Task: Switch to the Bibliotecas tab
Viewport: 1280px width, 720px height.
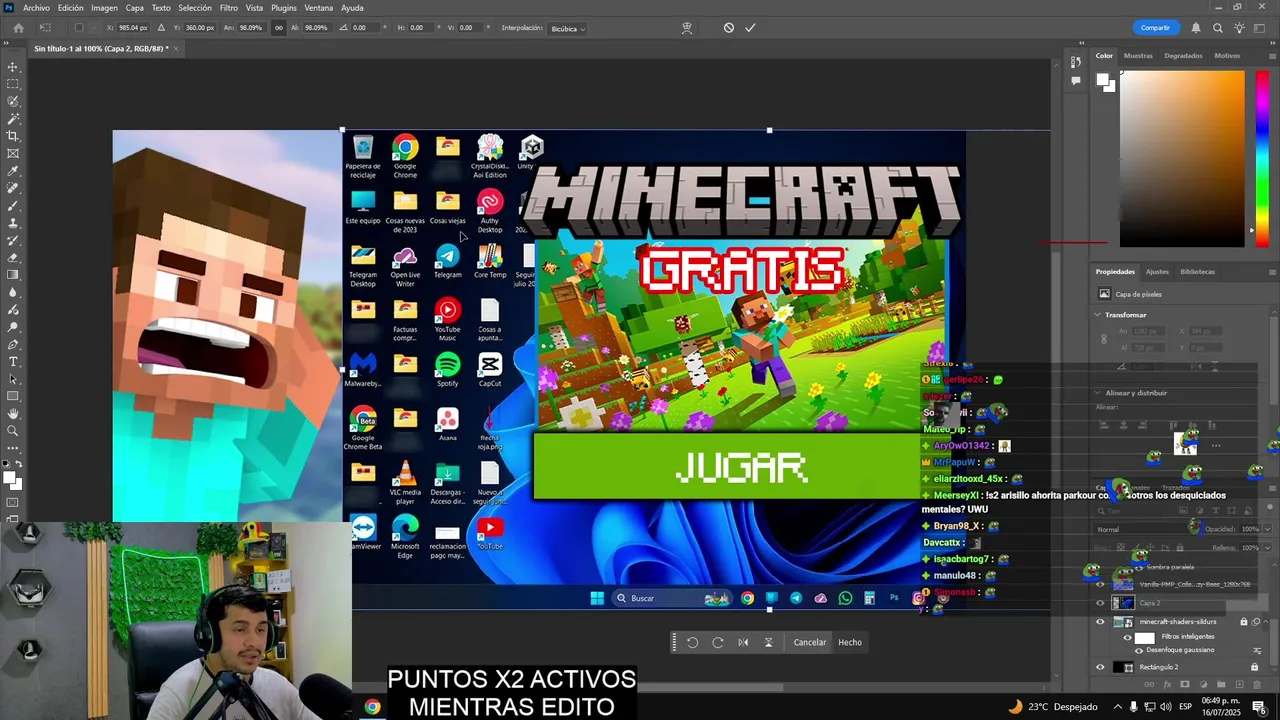Action: (x=1197, y=272)
